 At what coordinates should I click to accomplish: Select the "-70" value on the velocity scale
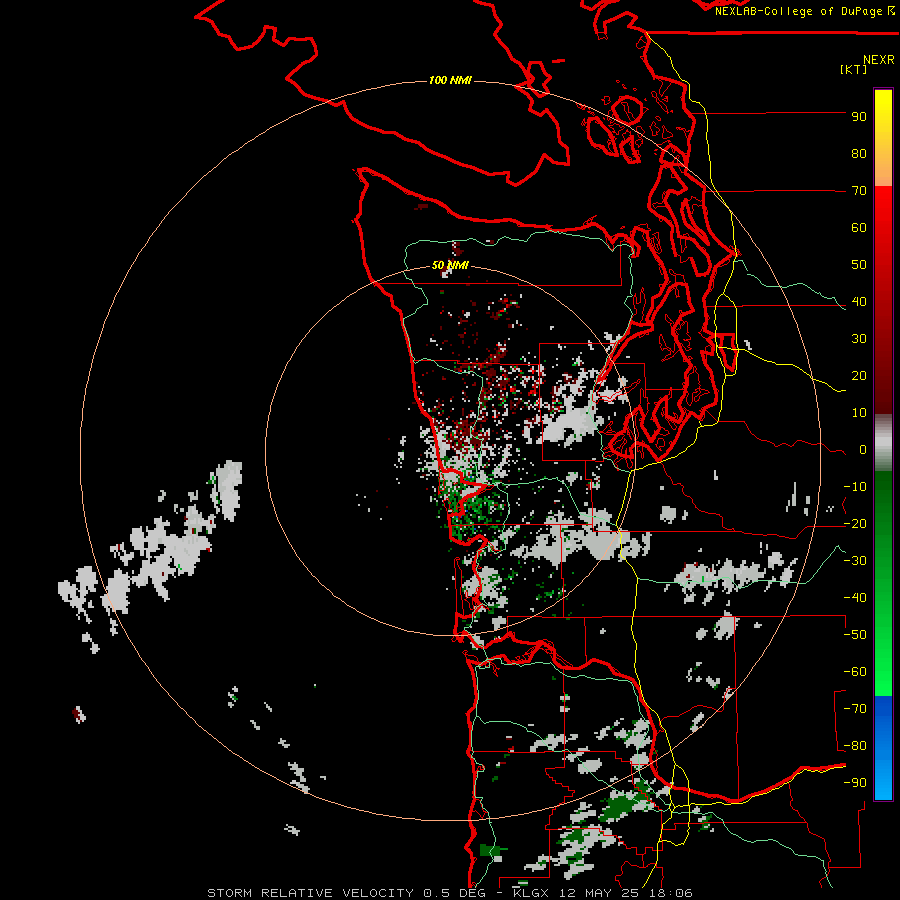[x=855, y=709]
